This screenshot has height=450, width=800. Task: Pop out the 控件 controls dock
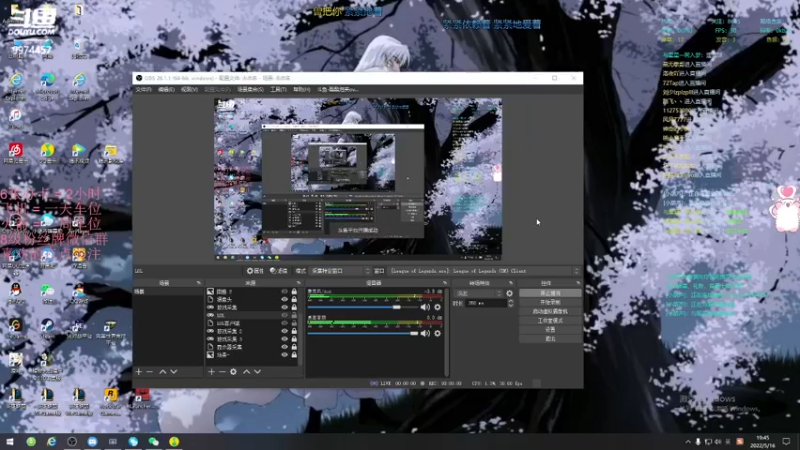click(578, 283)
